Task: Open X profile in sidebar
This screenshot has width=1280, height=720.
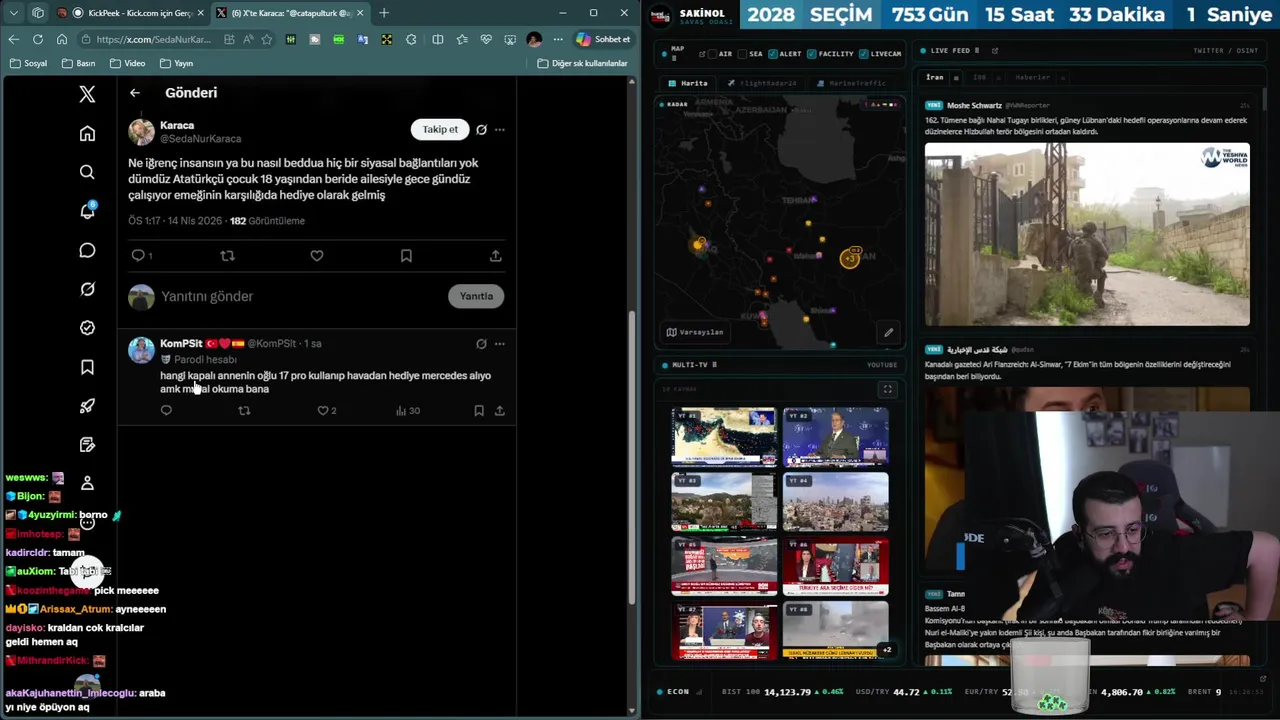Action: 87,483
